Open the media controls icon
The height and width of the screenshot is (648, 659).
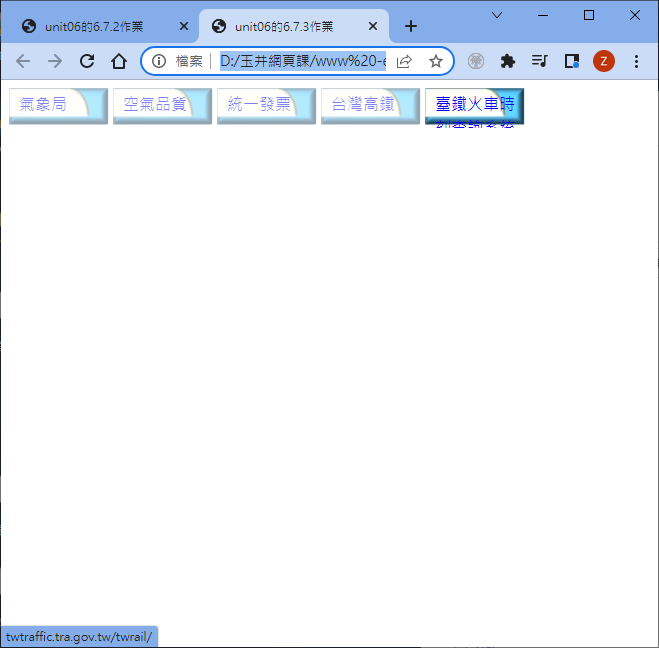point(540,61)
